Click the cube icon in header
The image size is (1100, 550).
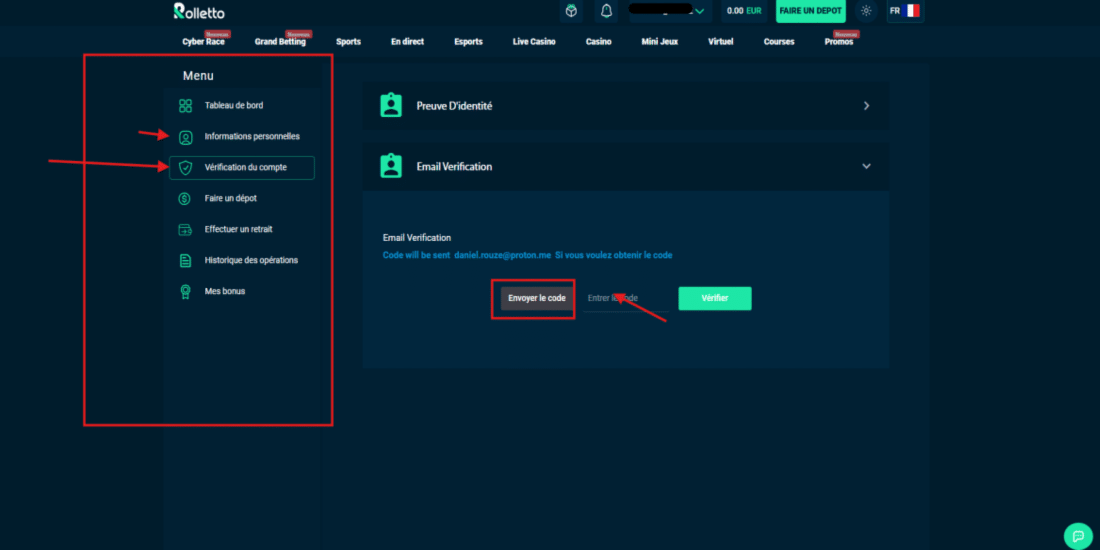click(571, 11)
